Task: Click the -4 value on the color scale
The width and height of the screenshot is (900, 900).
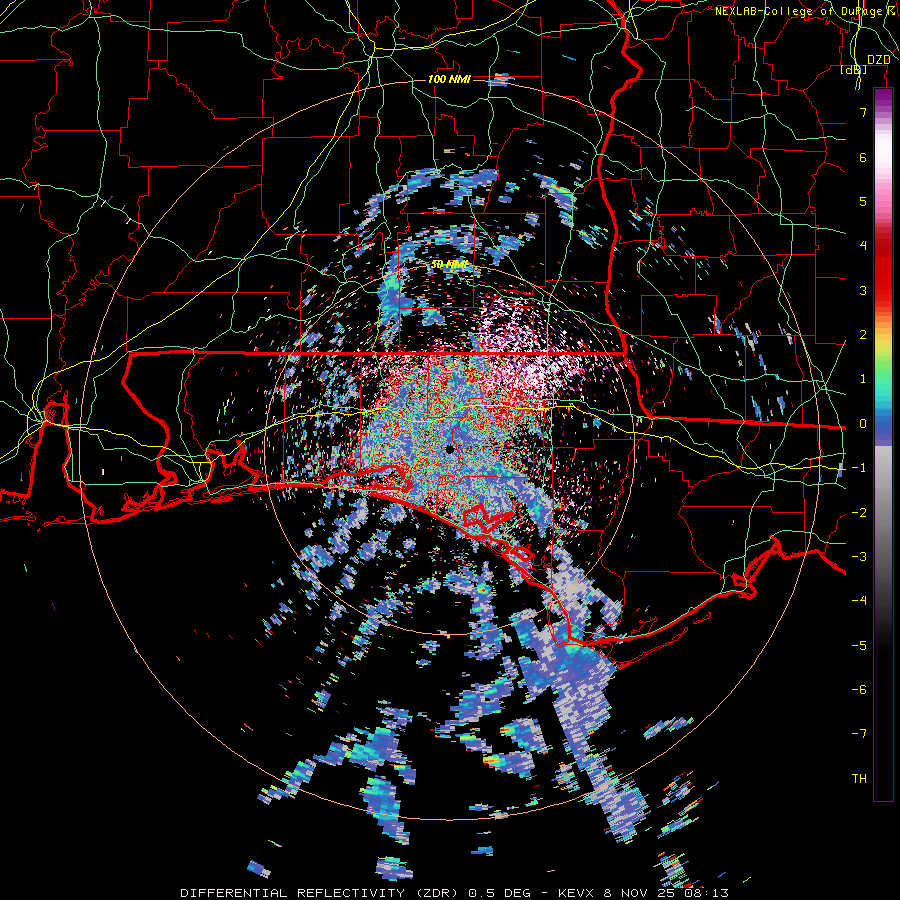Action: tap(859, 601)
